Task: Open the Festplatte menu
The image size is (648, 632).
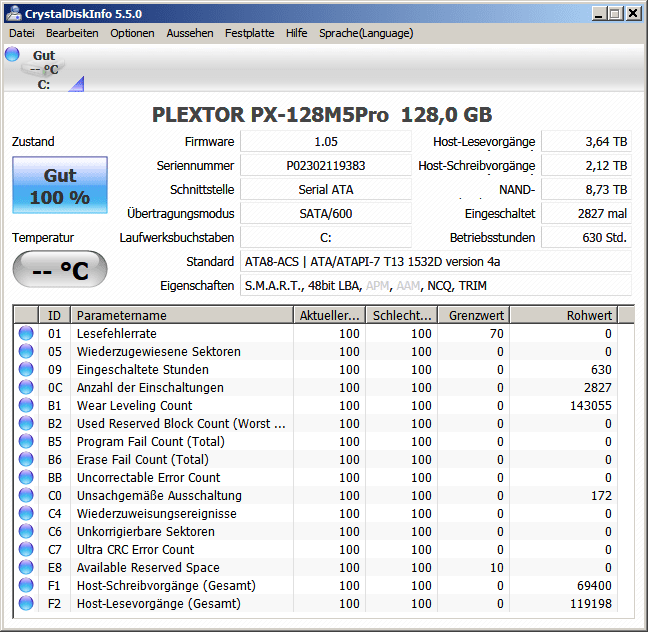Action: click(249, 33)
